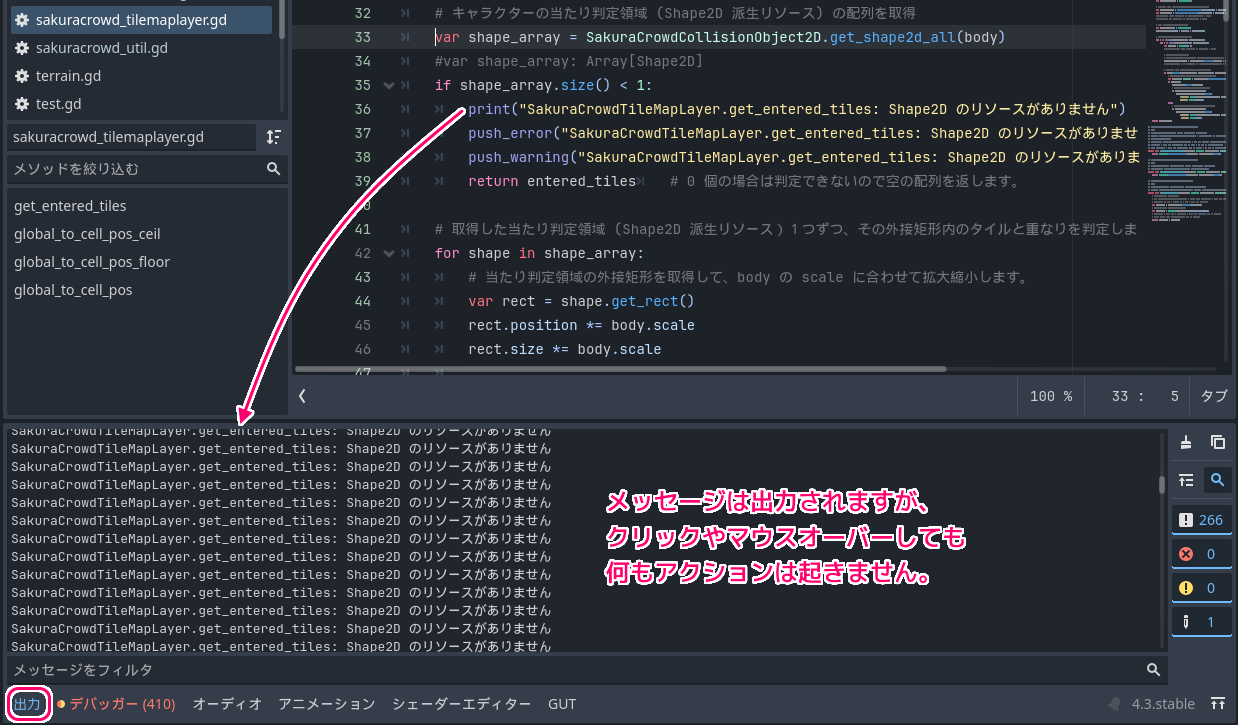Image resolution: width=1238 pixels, height=725 pixels.
Task: Click line number 33 in gutter
Action: [362, 37]
